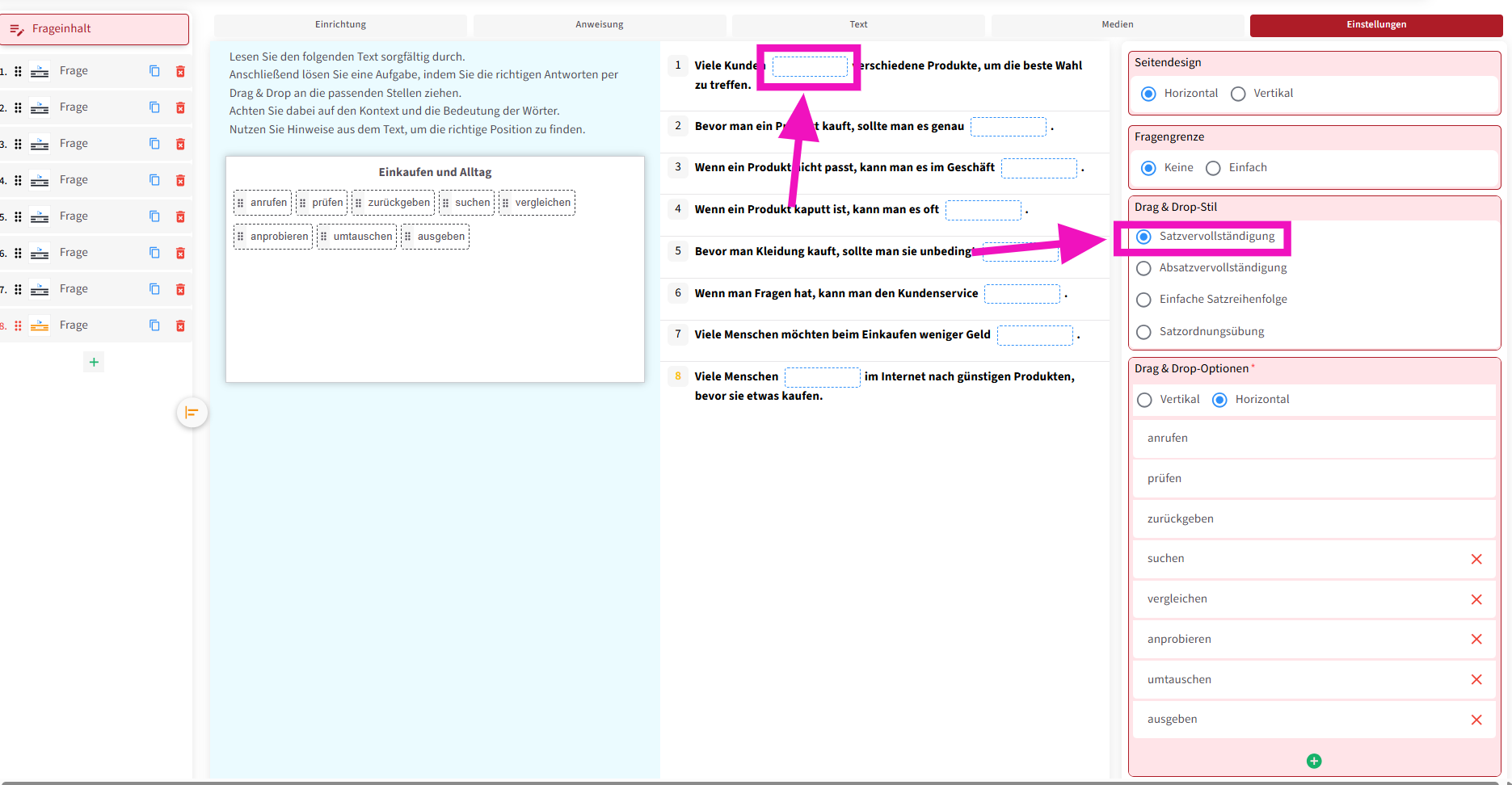Choose Einfach under Fragengrenze

[1213, 168]
